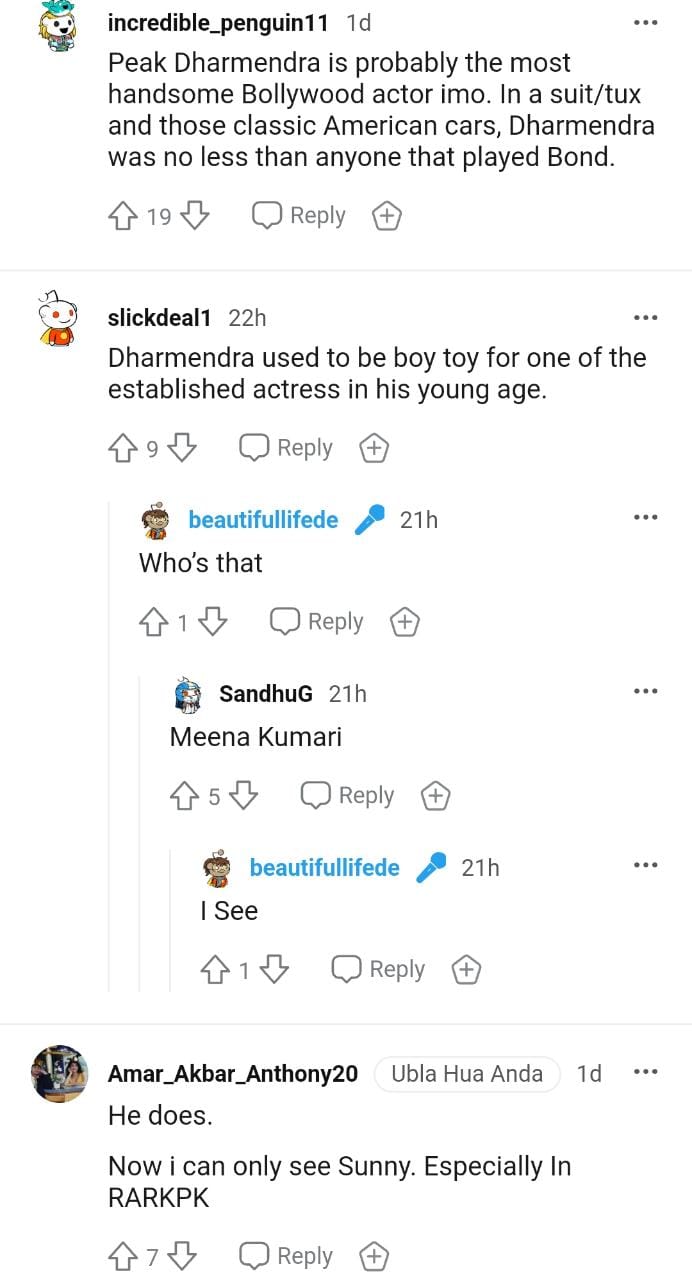Screen dimensions: 692x1280
Task: Reply to beautifullifede's "I See" comment
Action: point(378,969)
